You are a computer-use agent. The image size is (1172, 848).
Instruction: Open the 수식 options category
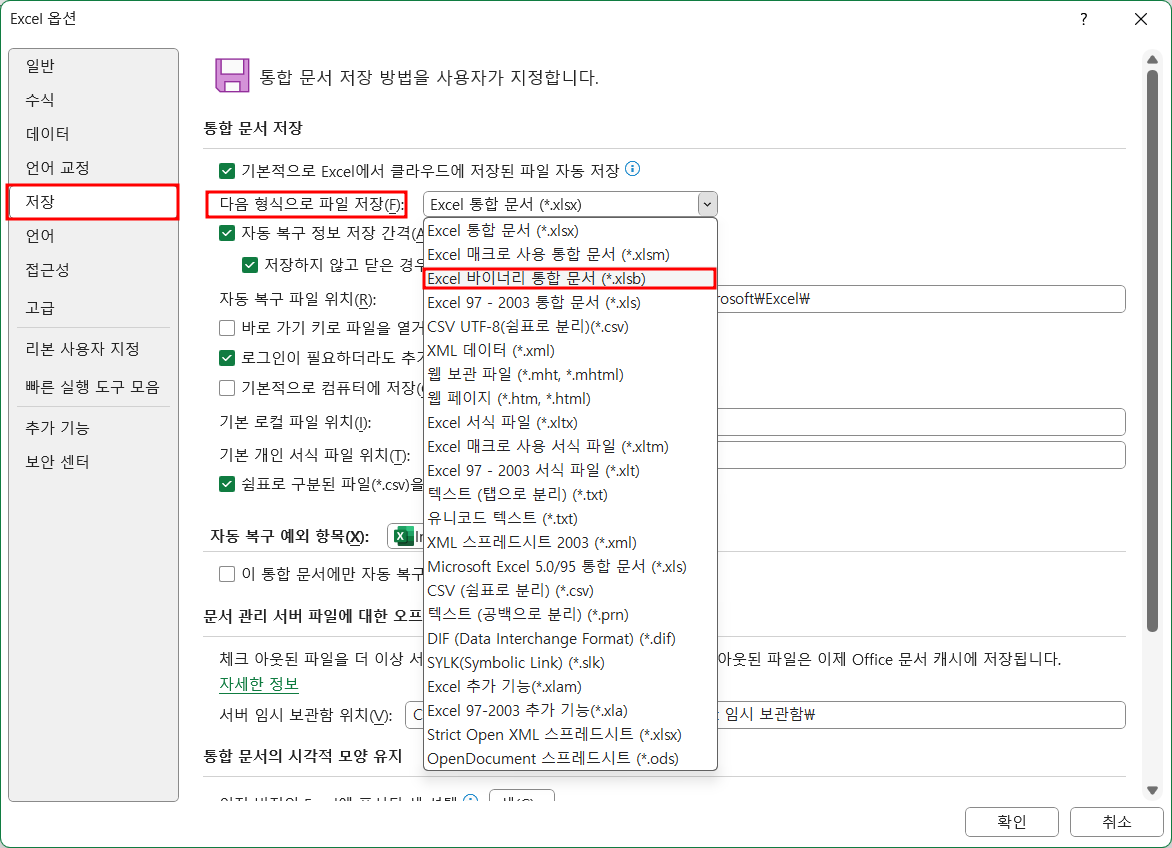(93, 99)
